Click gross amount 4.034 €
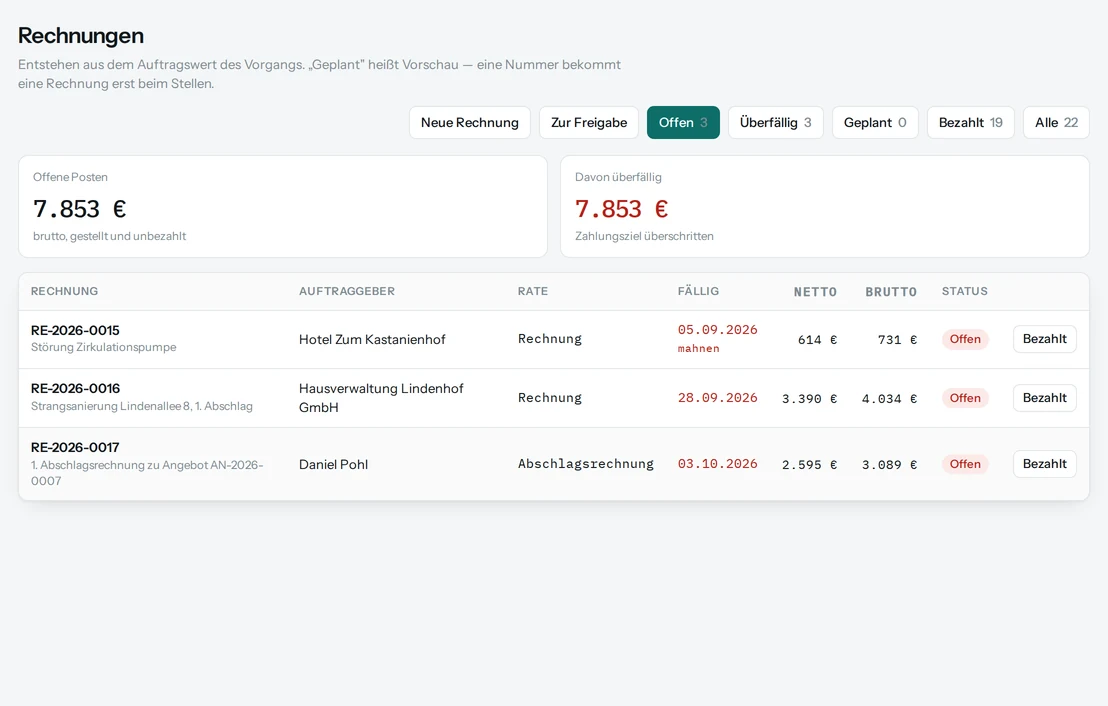1108x706 pixels. click(x=889, y=399)
